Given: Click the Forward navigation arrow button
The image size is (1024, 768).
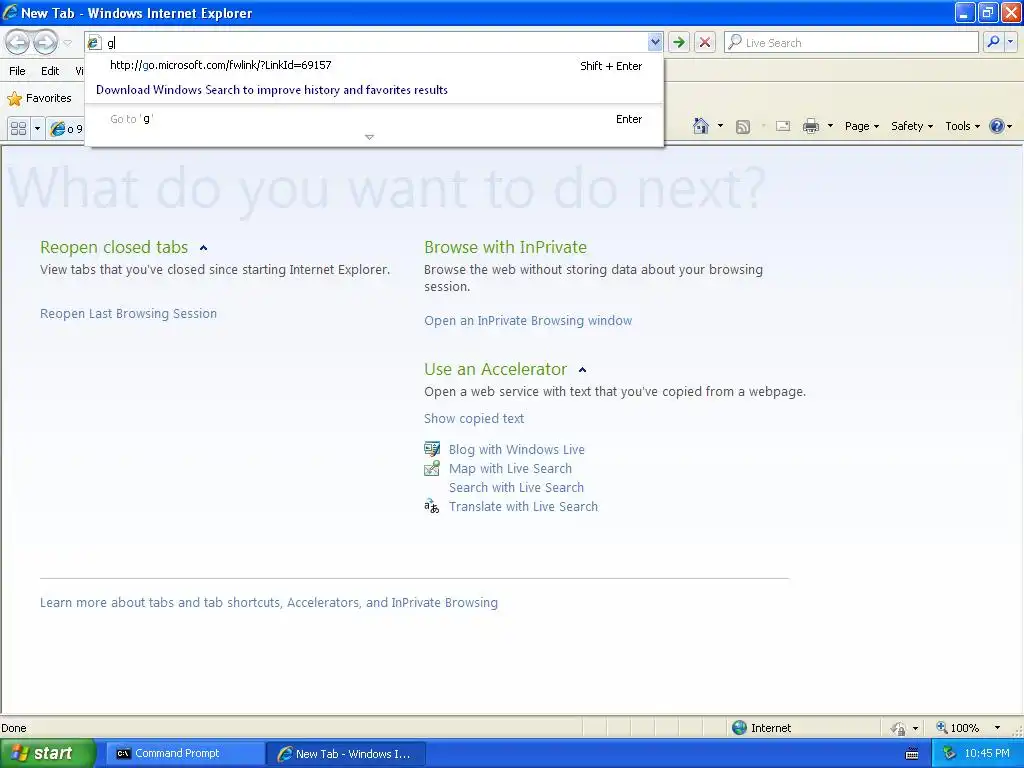Looking at the screenshot, I should pyautogui.click(x=45, y=42).
